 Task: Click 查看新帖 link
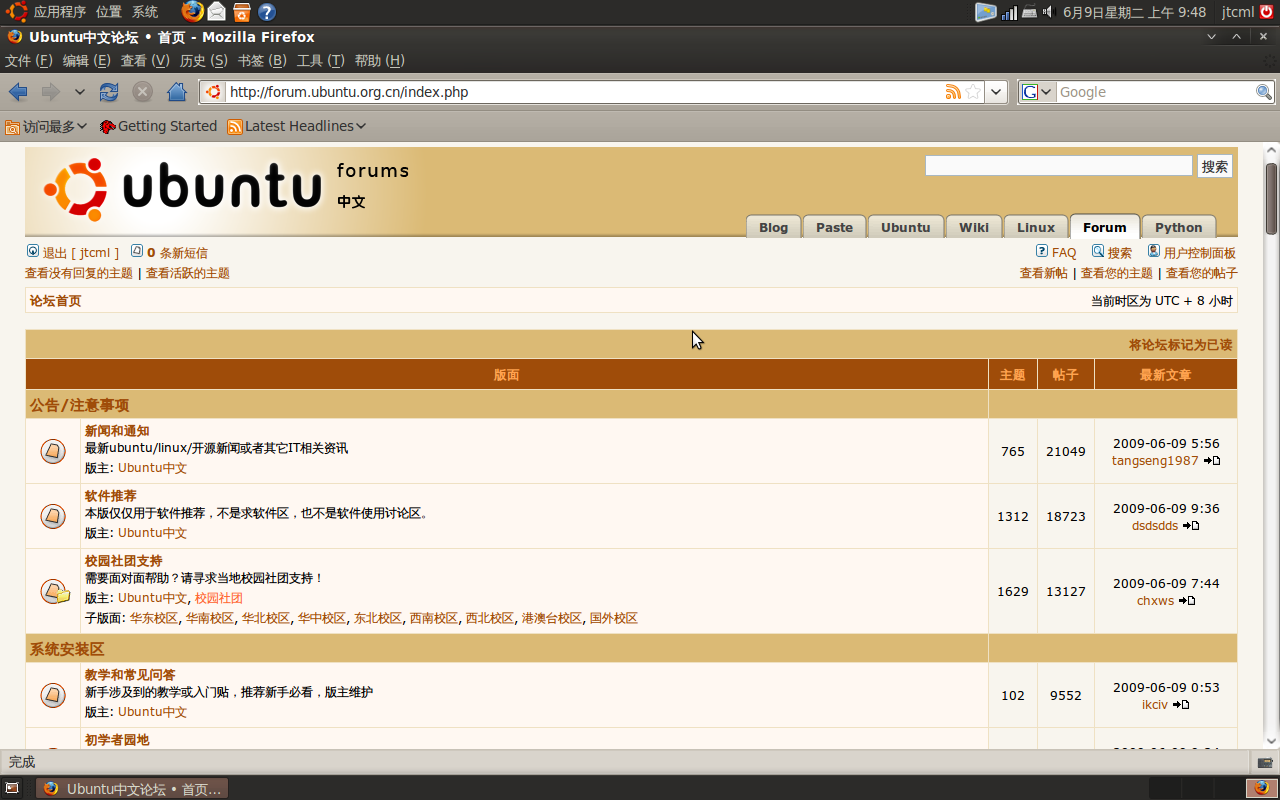click(x=1043, y=273)
